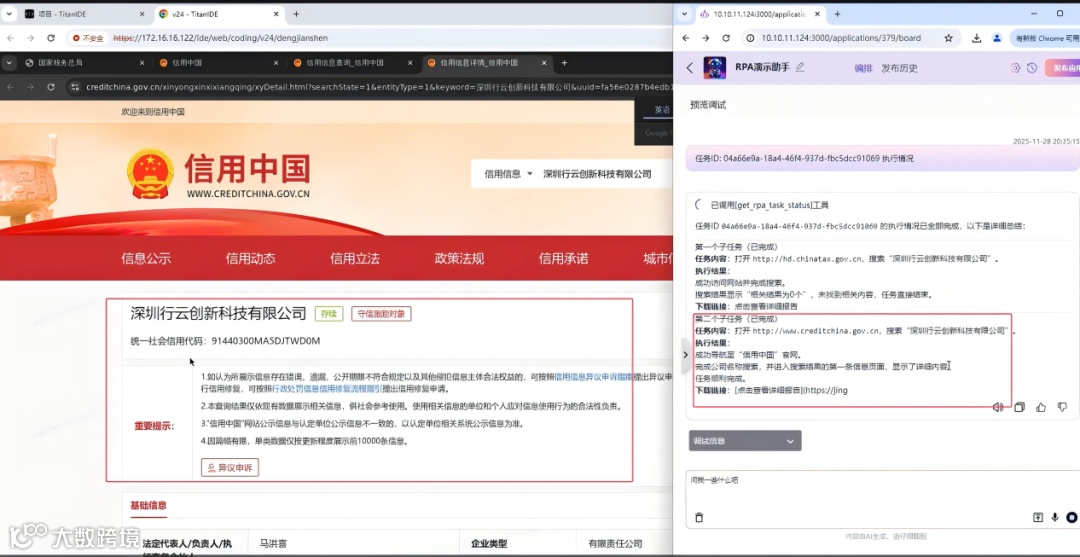The width and height of the screenshot is (1080, 557).
Task: Give thumbs up to the reply
Action: pyautogui.click(x=1041, y=407)
